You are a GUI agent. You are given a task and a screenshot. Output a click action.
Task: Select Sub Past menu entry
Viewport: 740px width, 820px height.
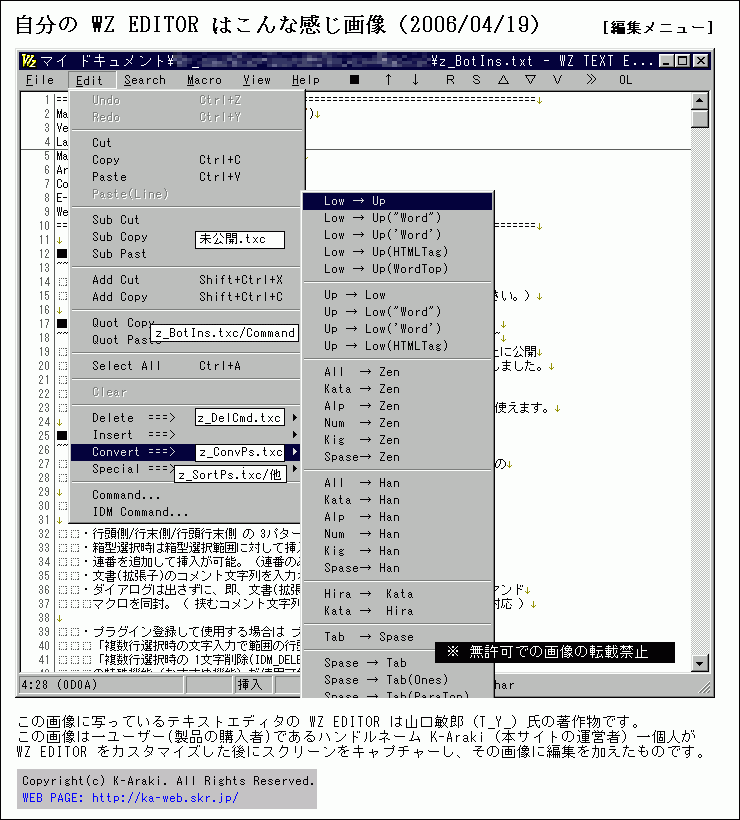[x=186, y=254]
